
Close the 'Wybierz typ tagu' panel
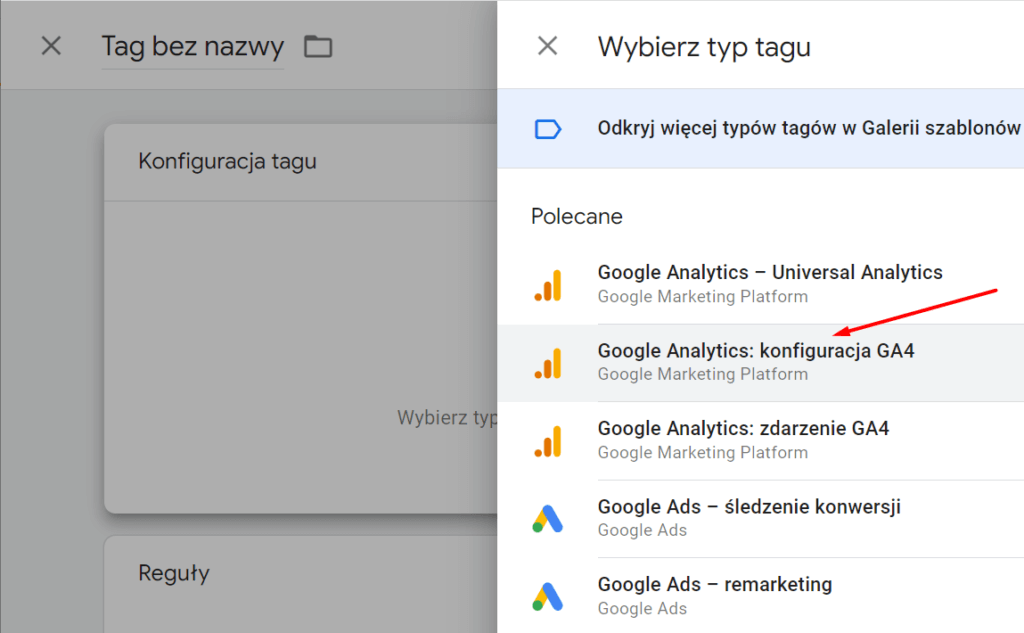coord(547,46)
